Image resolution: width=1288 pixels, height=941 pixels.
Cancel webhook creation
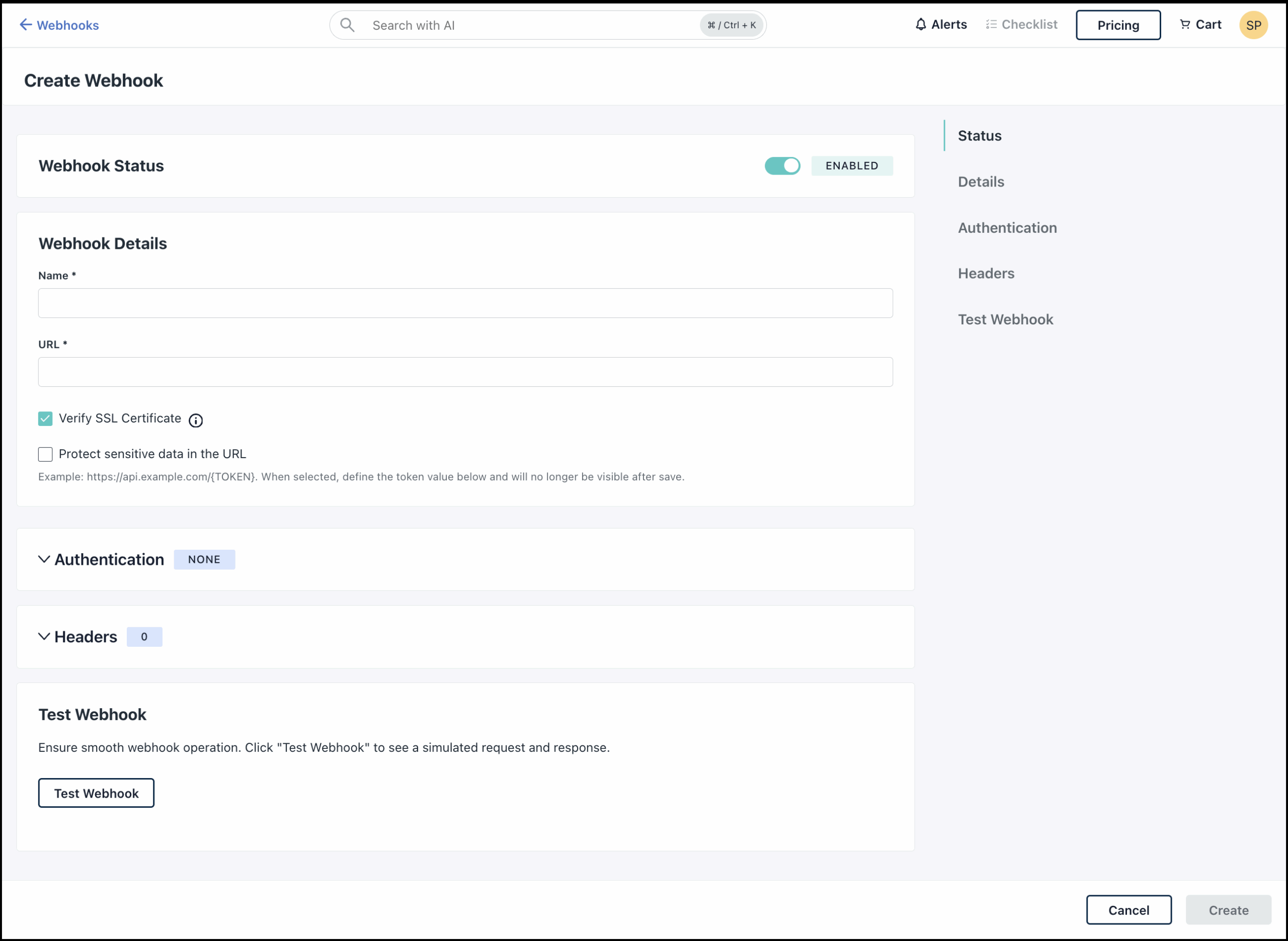pos(1129,910)
